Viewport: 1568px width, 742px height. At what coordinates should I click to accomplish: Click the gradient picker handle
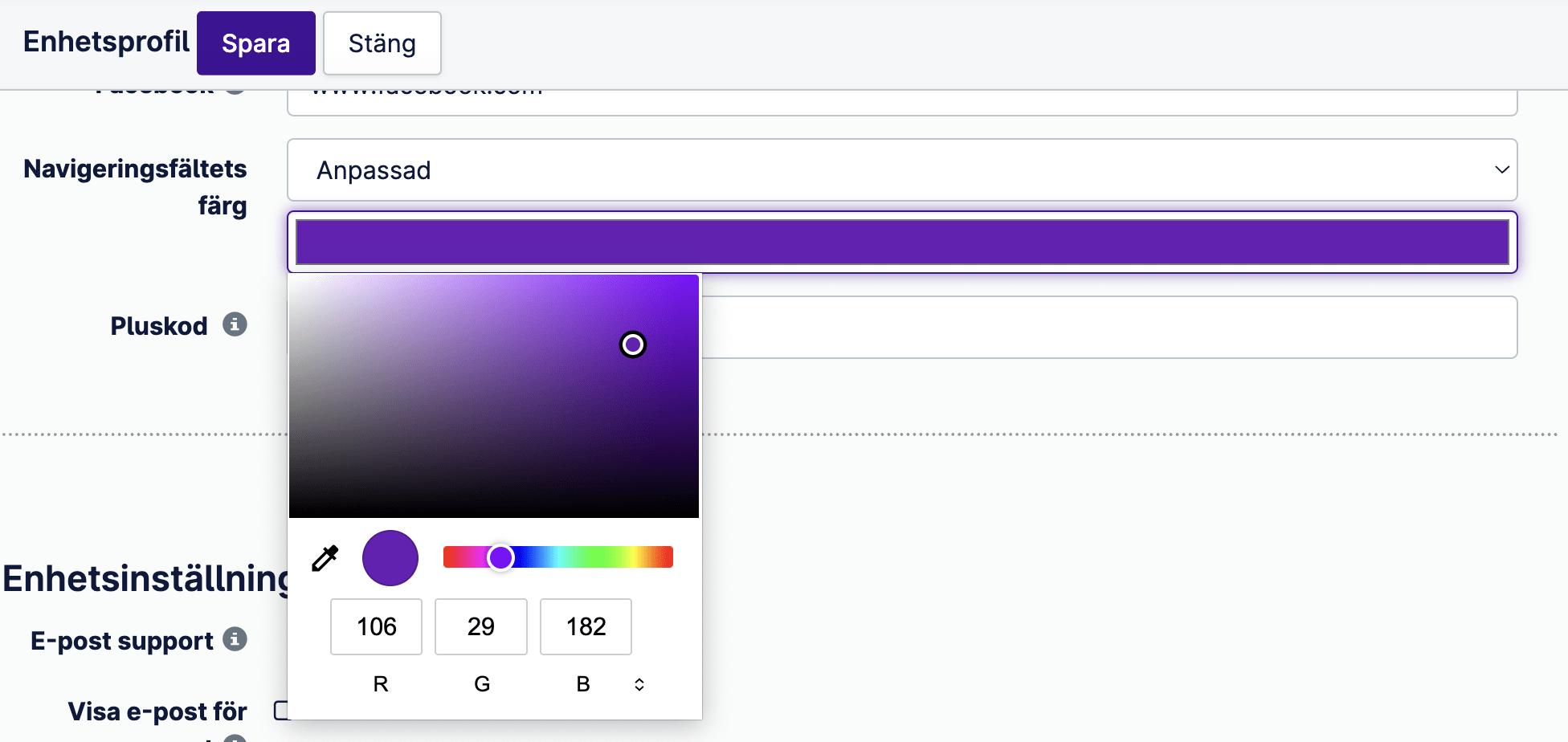click(632, 344)
